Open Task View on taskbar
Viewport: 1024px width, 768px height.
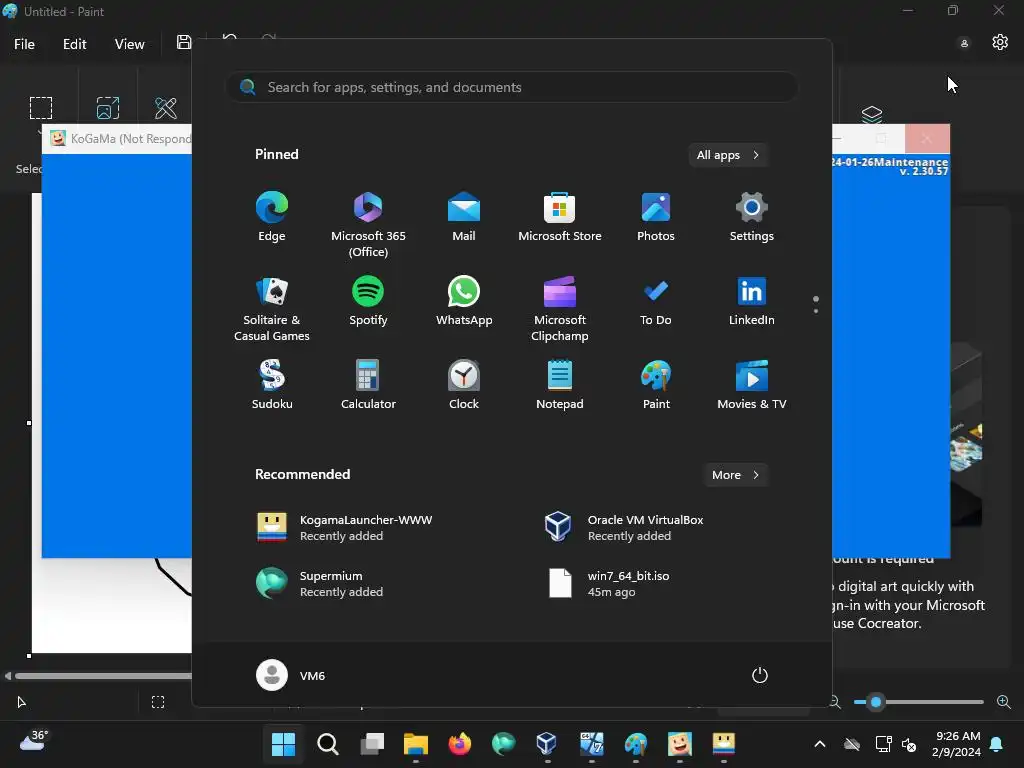[372, 744]
